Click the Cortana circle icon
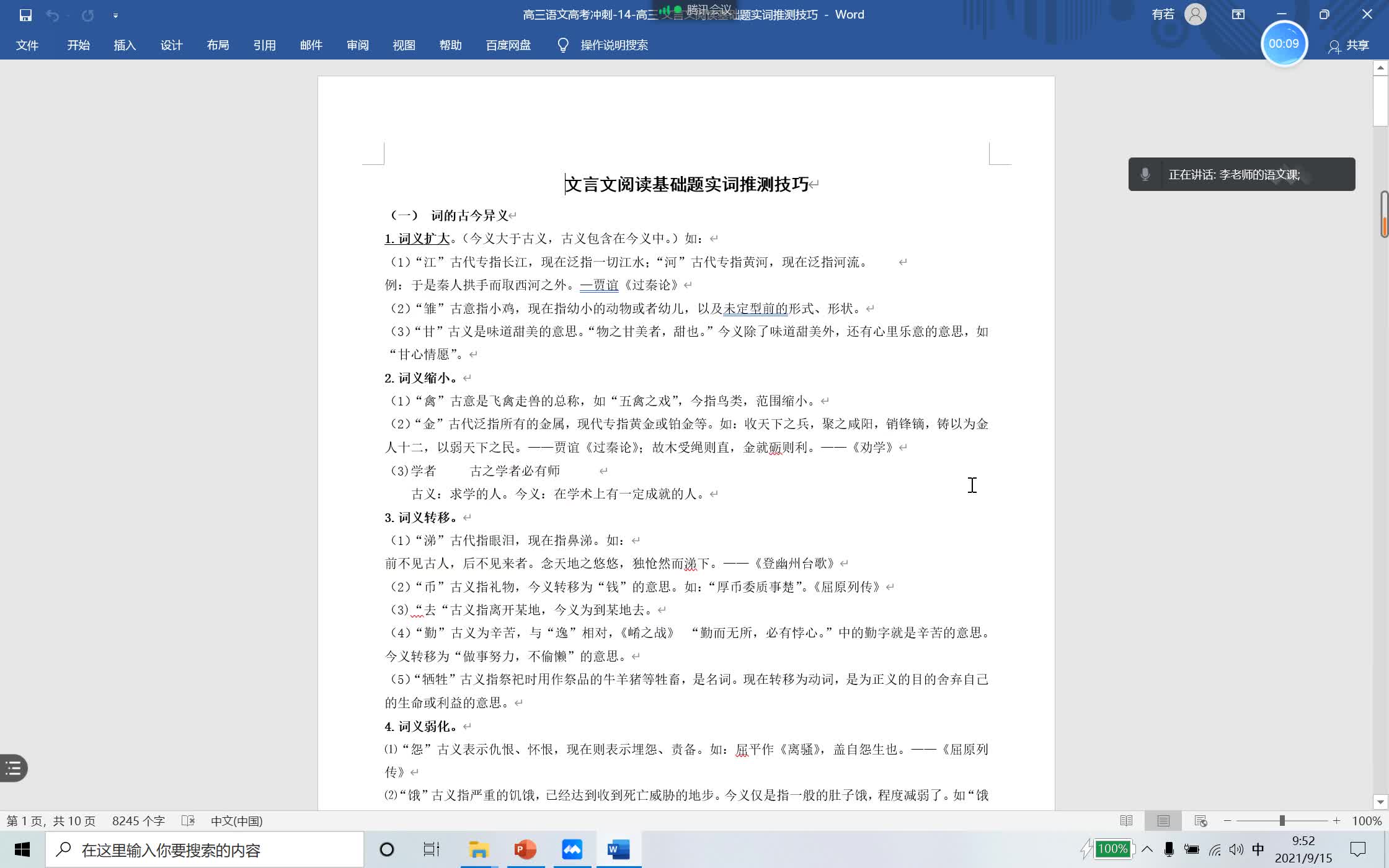Image resolution: width=1389 pixels, height=868 pixels. [x=387, y=849]
